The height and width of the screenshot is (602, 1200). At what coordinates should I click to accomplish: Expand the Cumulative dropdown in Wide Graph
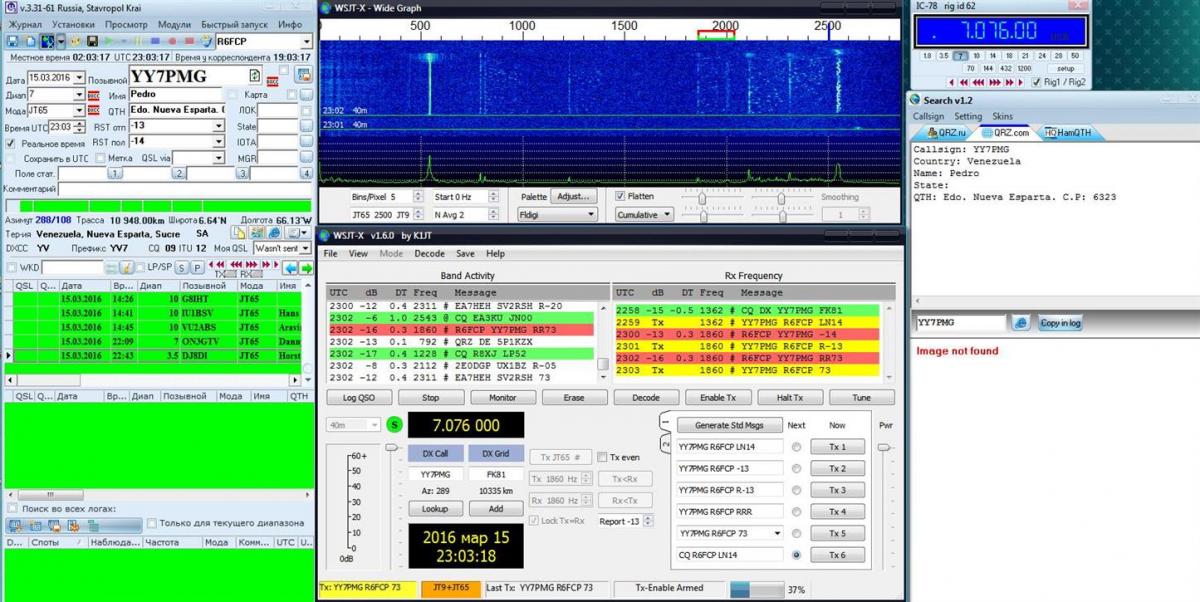pos(642,215)
